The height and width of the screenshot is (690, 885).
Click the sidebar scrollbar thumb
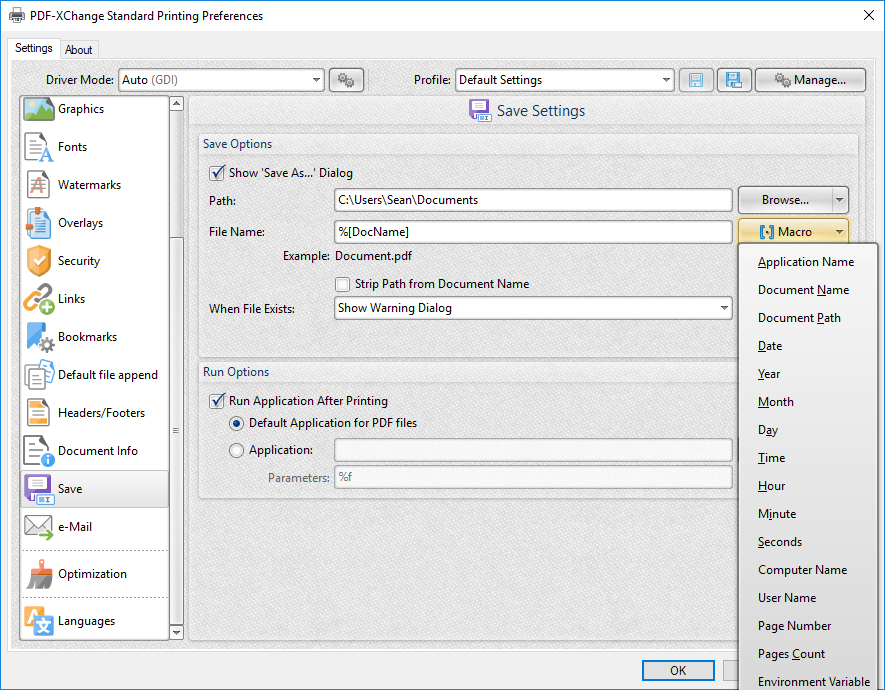(177, 430)
